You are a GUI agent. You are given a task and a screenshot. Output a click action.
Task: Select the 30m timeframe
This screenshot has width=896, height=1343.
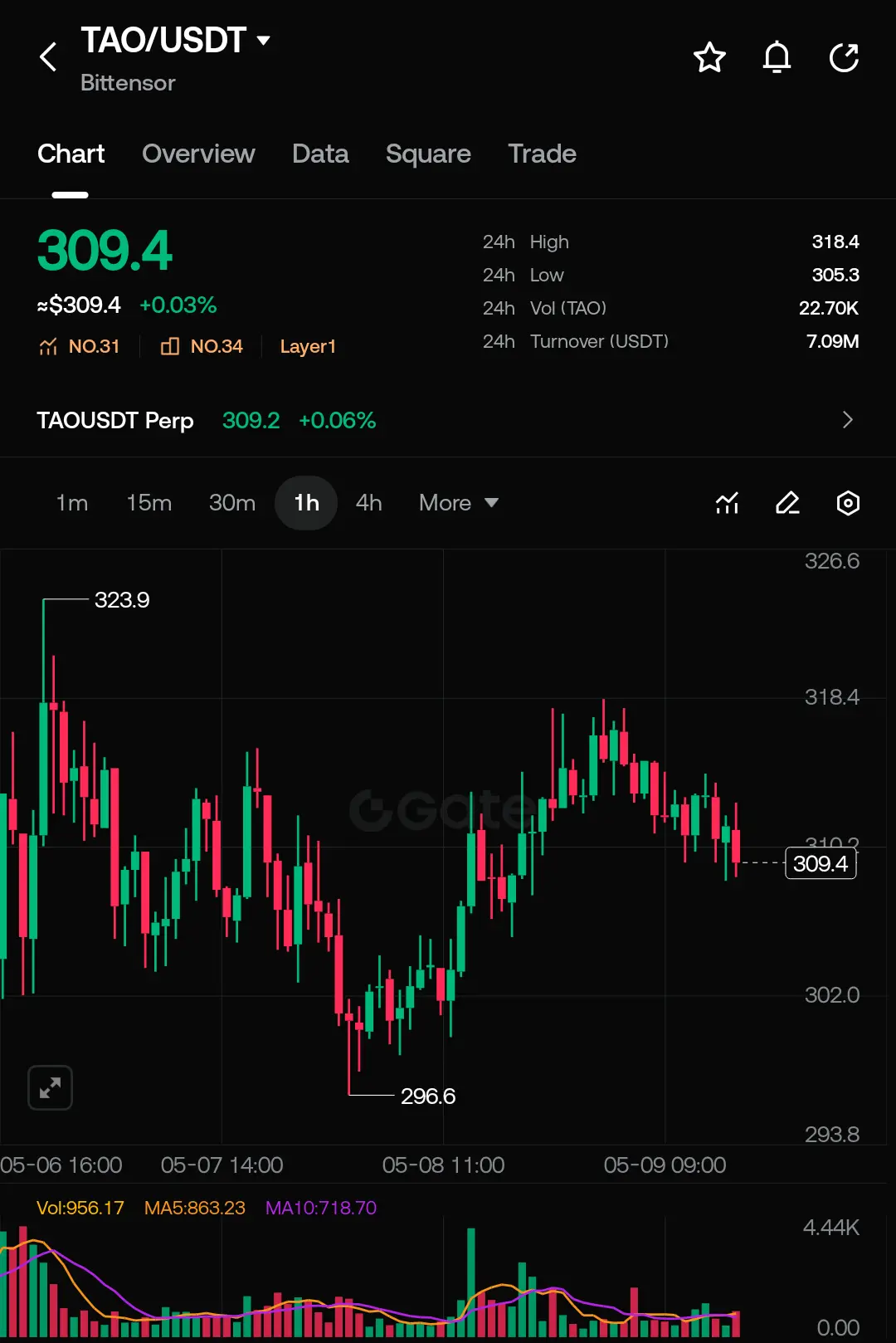(x=232, y=503)
